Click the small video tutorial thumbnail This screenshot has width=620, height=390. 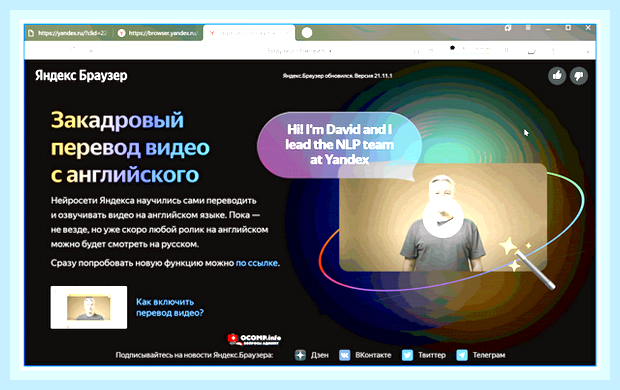pos(89,307)
